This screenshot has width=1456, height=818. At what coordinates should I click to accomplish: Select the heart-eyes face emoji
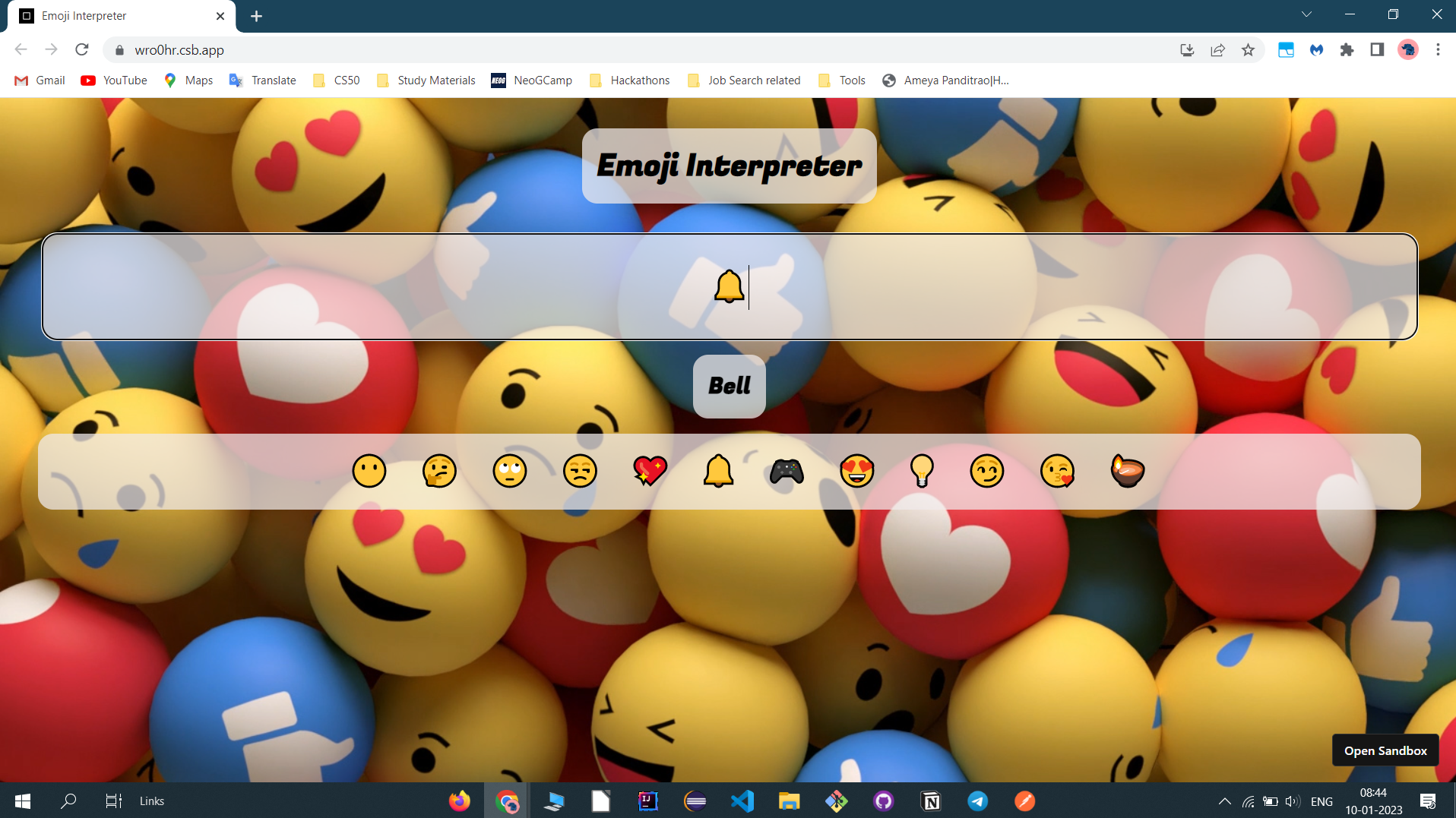point(857,471)
